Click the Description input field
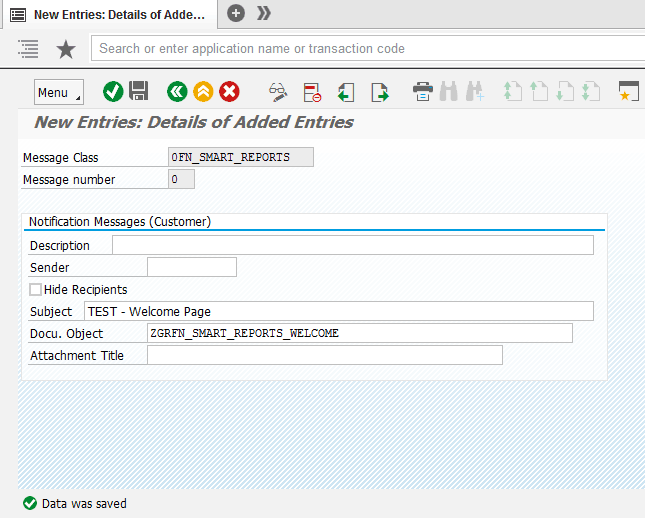 point(352,246)
